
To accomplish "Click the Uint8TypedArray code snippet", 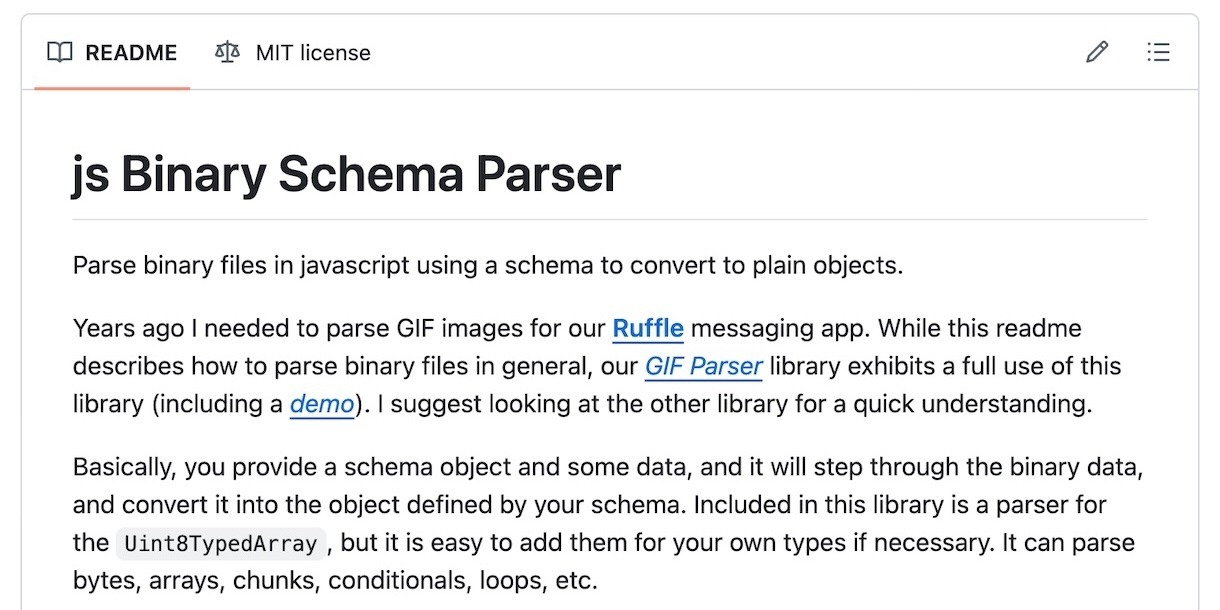I will pos(221,544).
